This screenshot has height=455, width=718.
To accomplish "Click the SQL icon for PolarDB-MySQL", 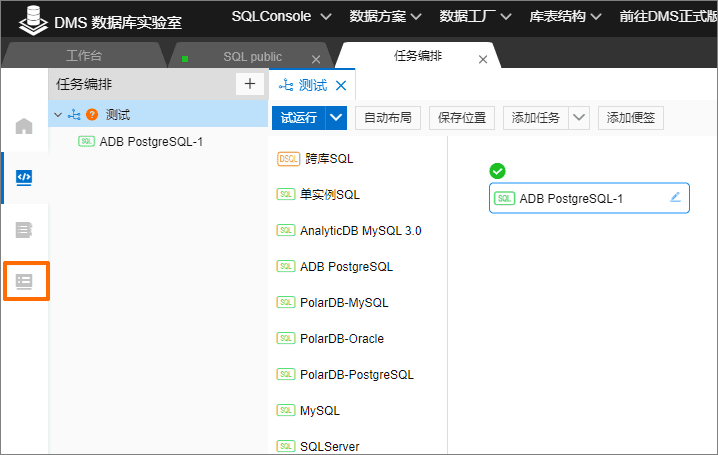I will 286,303.
